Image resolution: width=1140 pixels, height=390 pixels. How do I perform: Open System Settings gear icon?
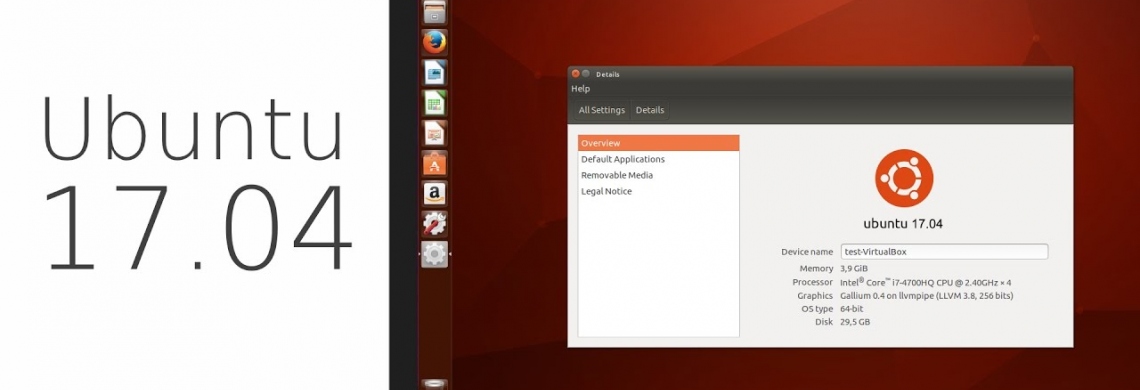coord(434,254)
